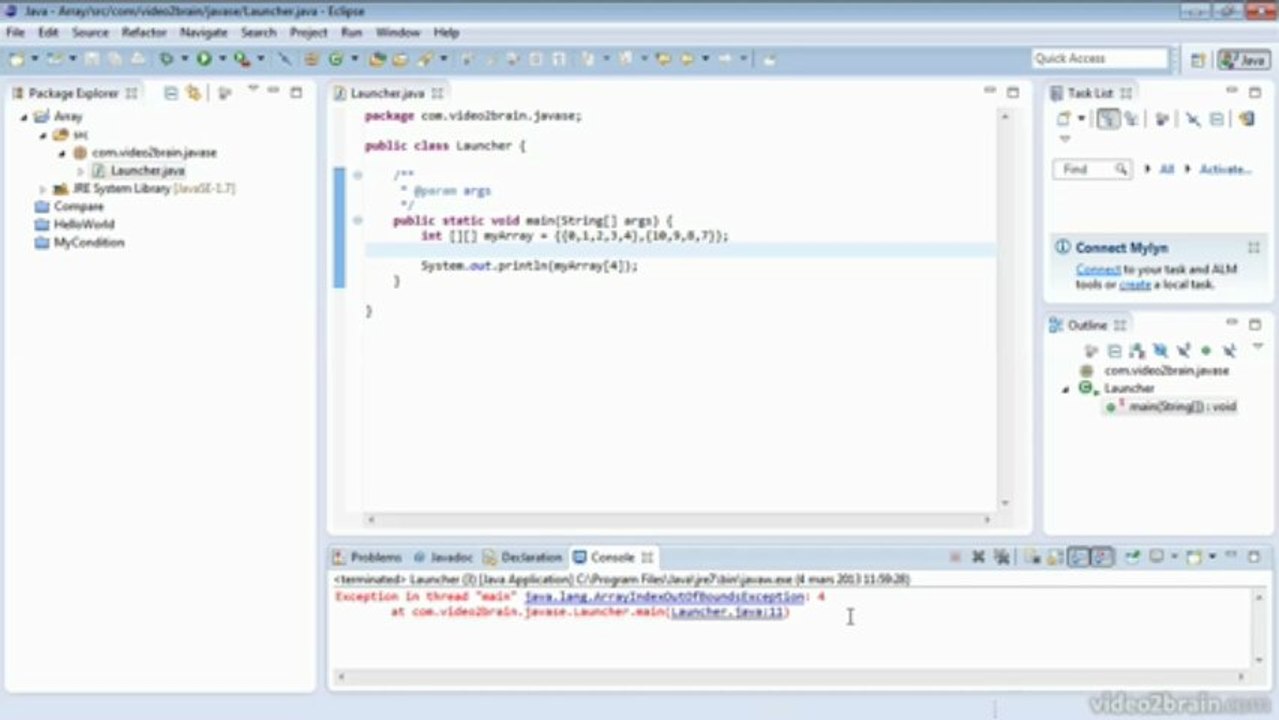Image resolution: width=1279 pixels, height=720 pixels.
Task: Click Remove Launch icon in Console
Action: [978, 557]
